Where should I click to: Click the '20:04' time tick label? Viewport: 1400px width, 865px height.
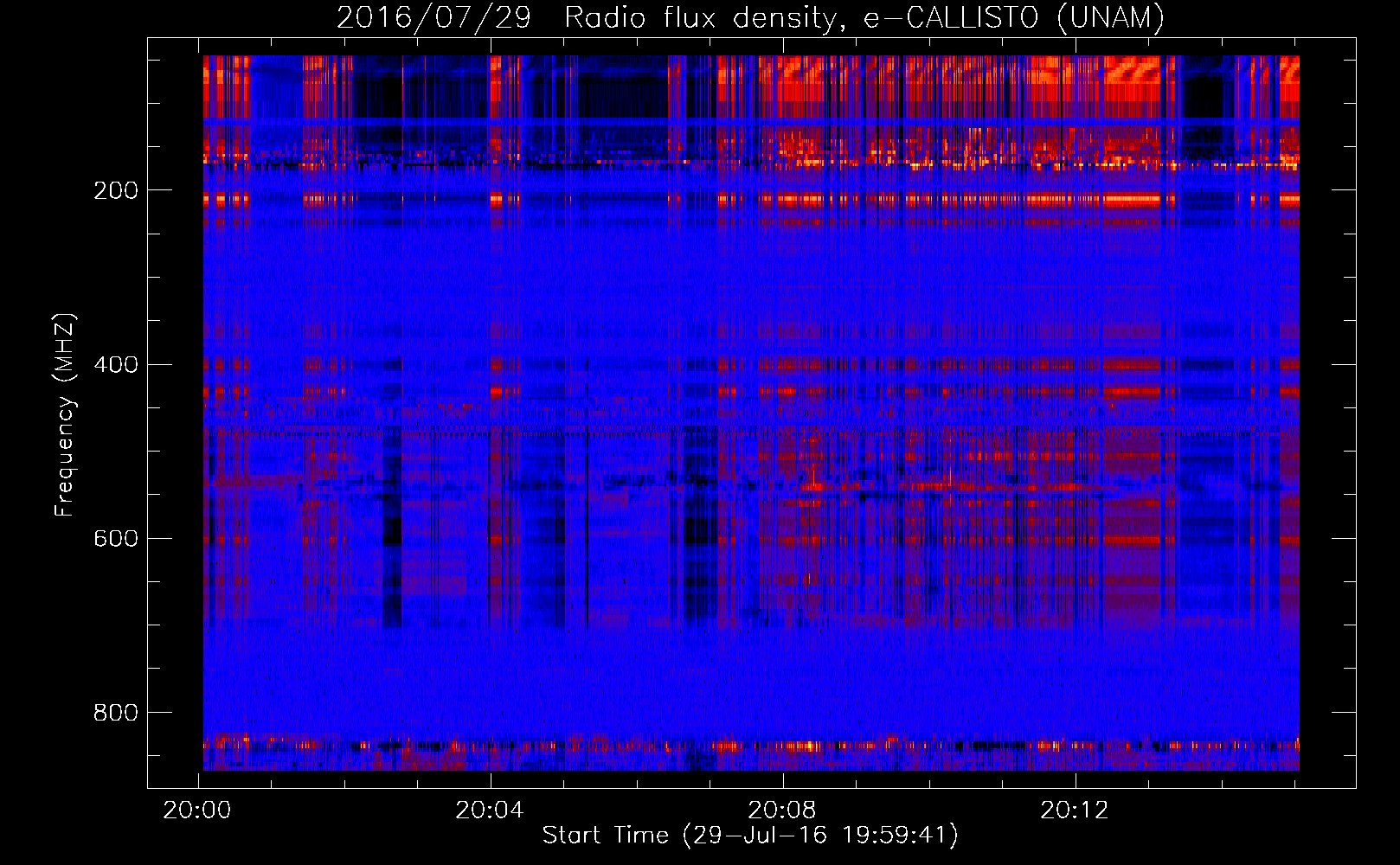coord(490,811)
